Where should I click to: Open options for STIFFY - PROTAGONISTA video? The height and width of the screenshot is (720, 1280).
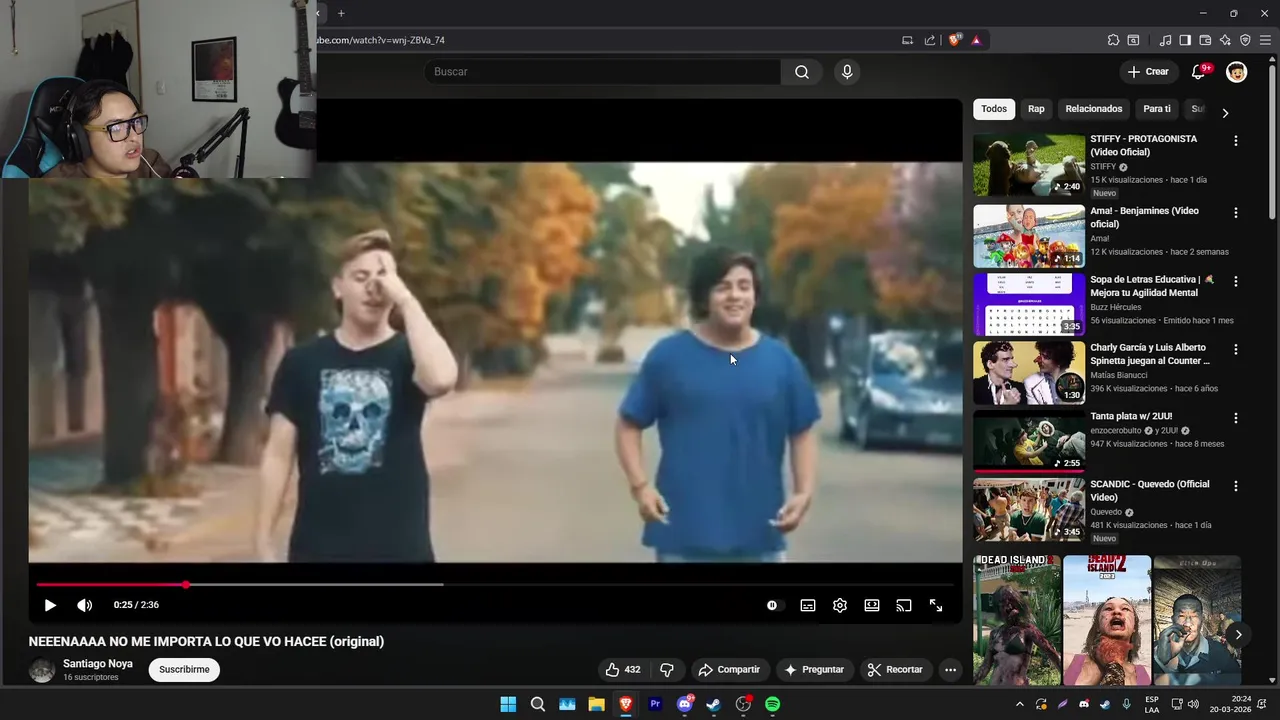[1236, 141]
